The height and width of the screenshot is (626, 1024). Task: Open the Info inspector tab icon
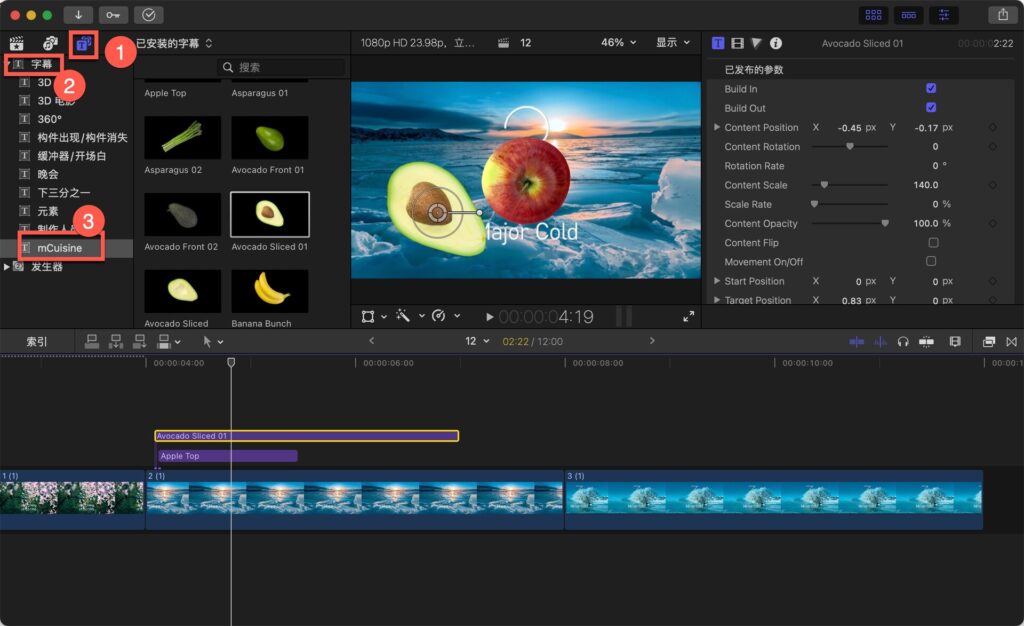click(x=776, y=44)
